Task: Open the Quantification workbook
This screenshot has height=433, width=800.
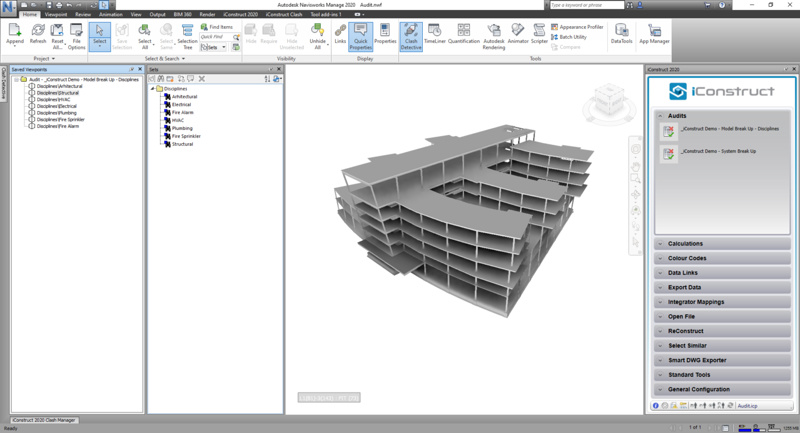Action: (x=464, y=35)
